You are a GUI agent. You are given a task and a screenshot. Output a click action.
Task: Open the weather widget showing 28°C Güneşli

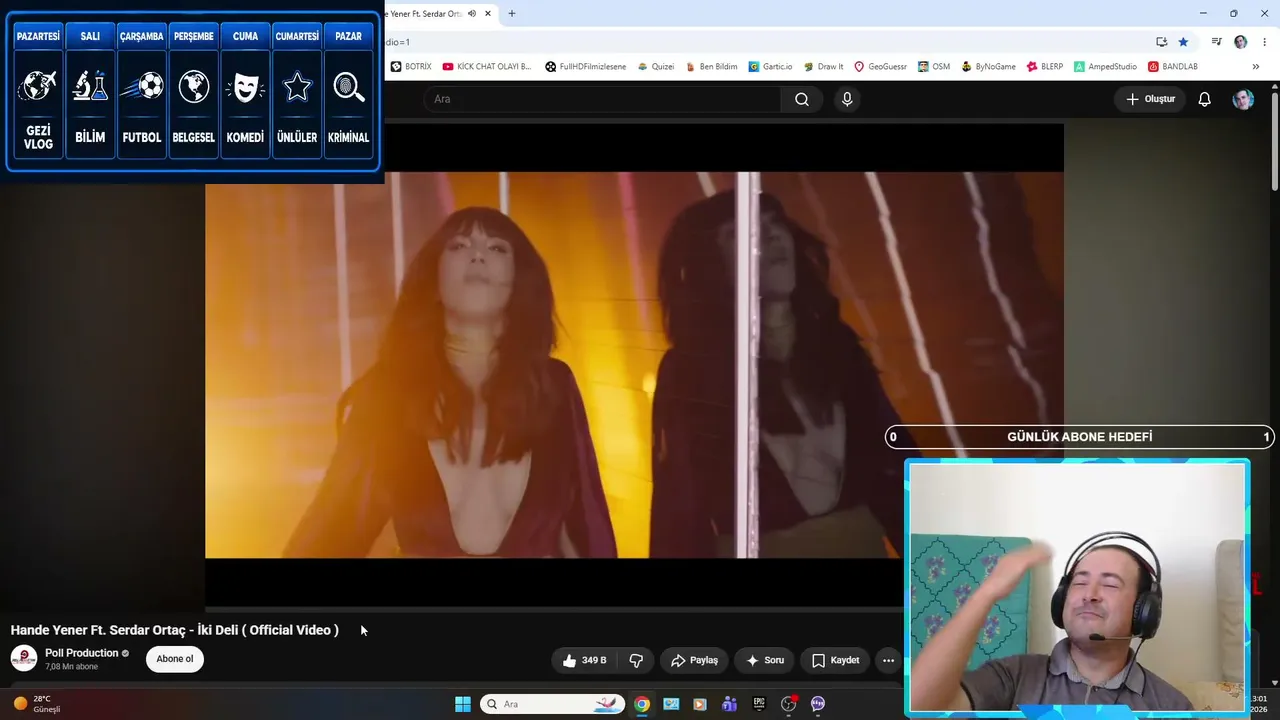point(38,704)
